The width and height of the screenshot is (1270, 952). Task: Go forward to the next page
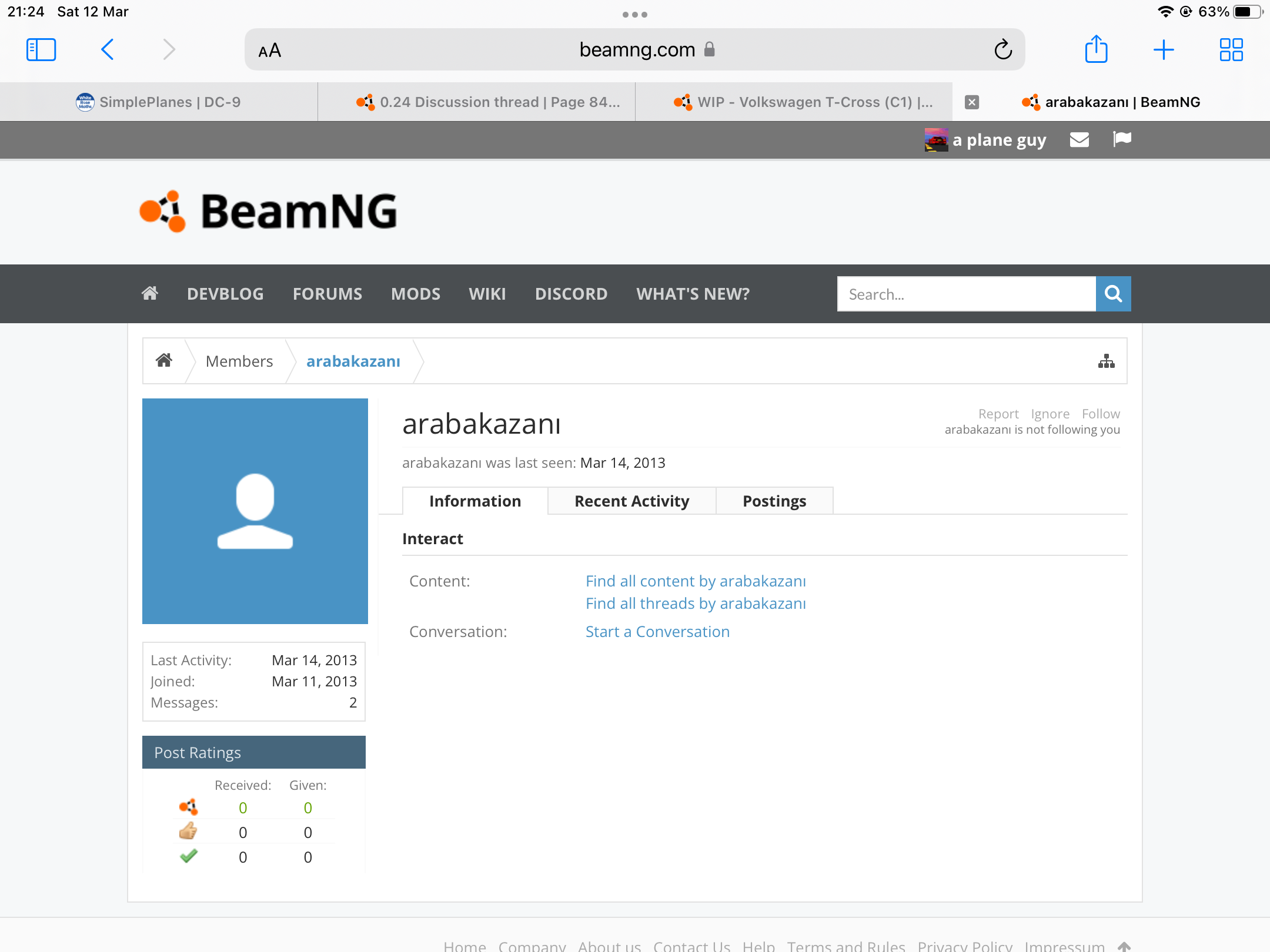pyautogui.click(x=169, y=50)
